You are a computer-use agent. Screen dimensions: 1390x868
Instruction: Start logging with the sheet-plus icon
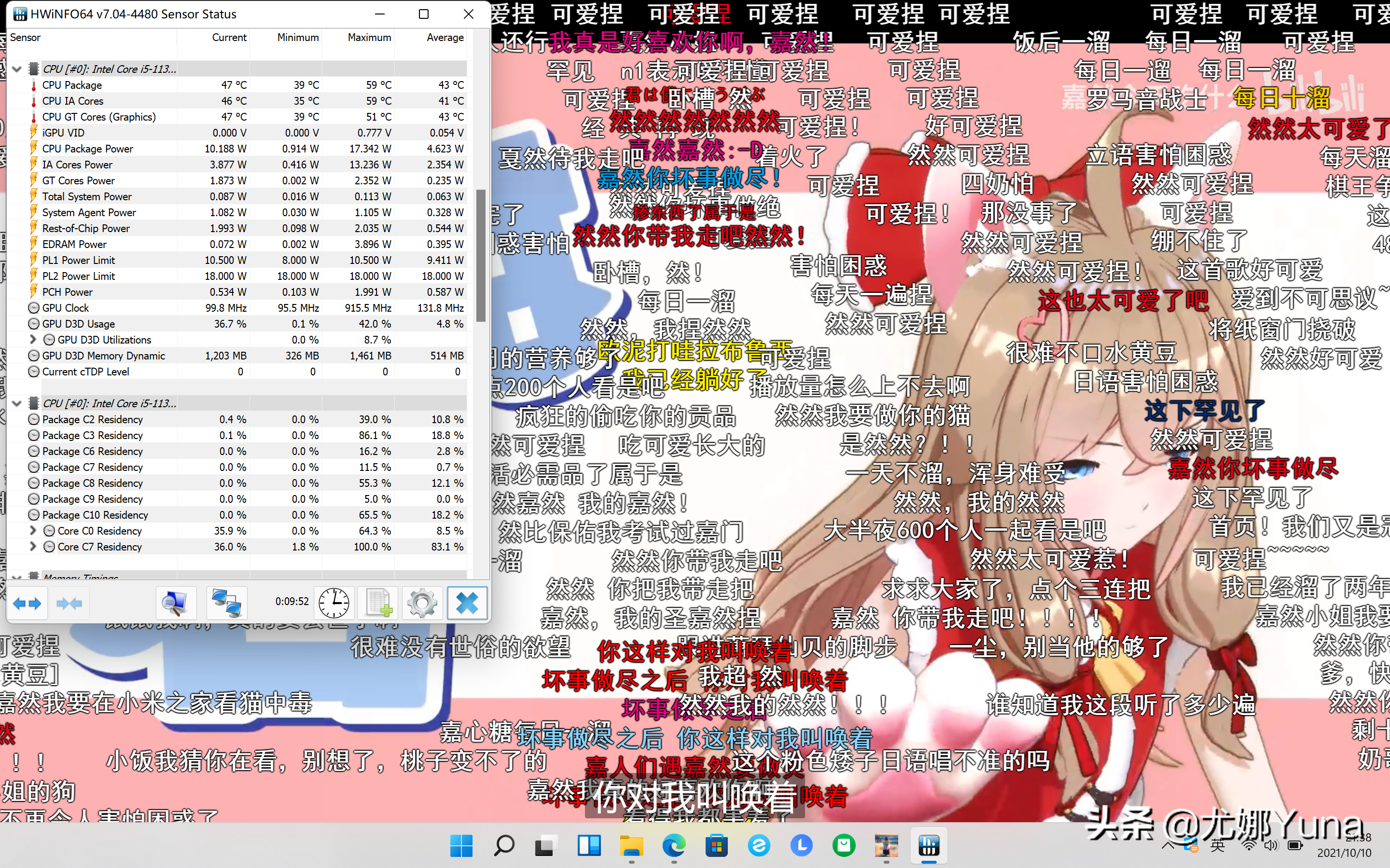tap(378, 603)
